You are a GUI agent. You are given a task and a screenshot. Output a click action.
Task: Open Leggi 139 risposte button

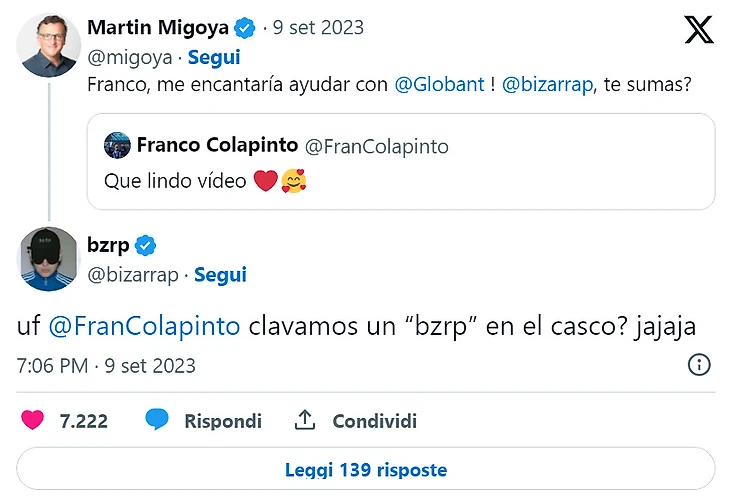point(365,469)
